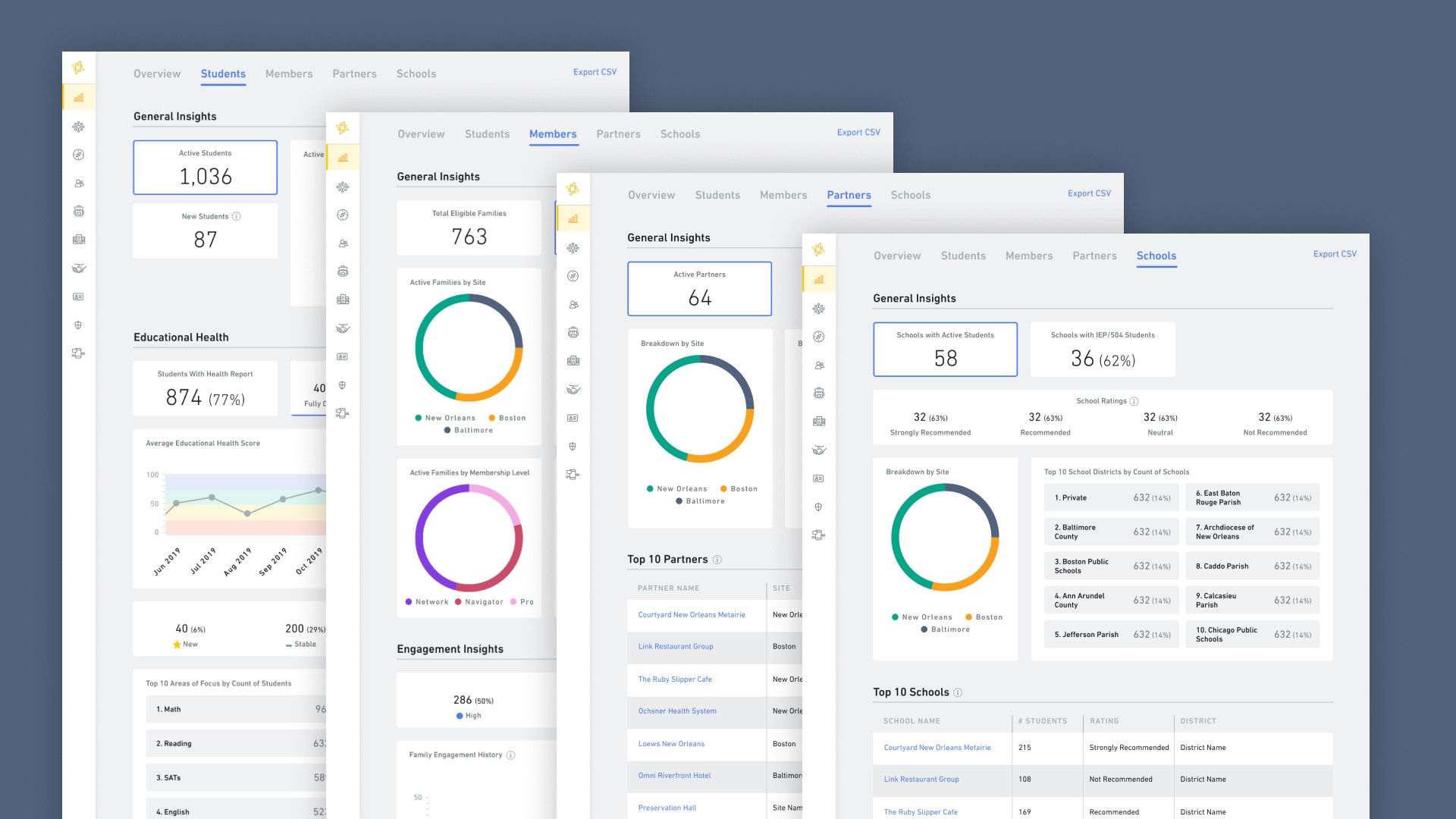The height and width of the screenshot is (819, 1456).
Task: Click the bar chart analytics icon in the Schools sidebar
Action: [x=819, y=280]
